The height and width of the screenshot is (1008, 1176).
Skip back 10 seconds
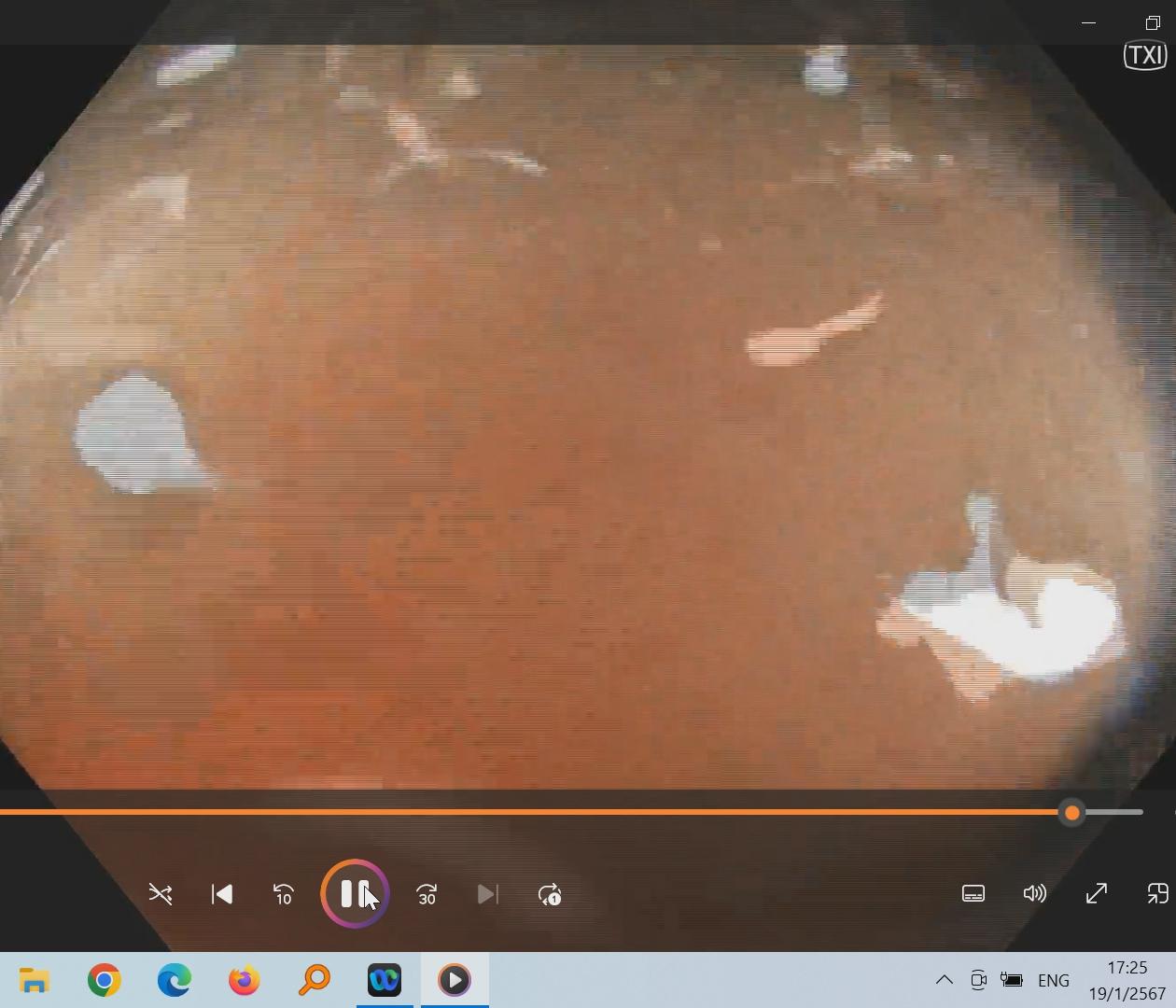point(284,894)
